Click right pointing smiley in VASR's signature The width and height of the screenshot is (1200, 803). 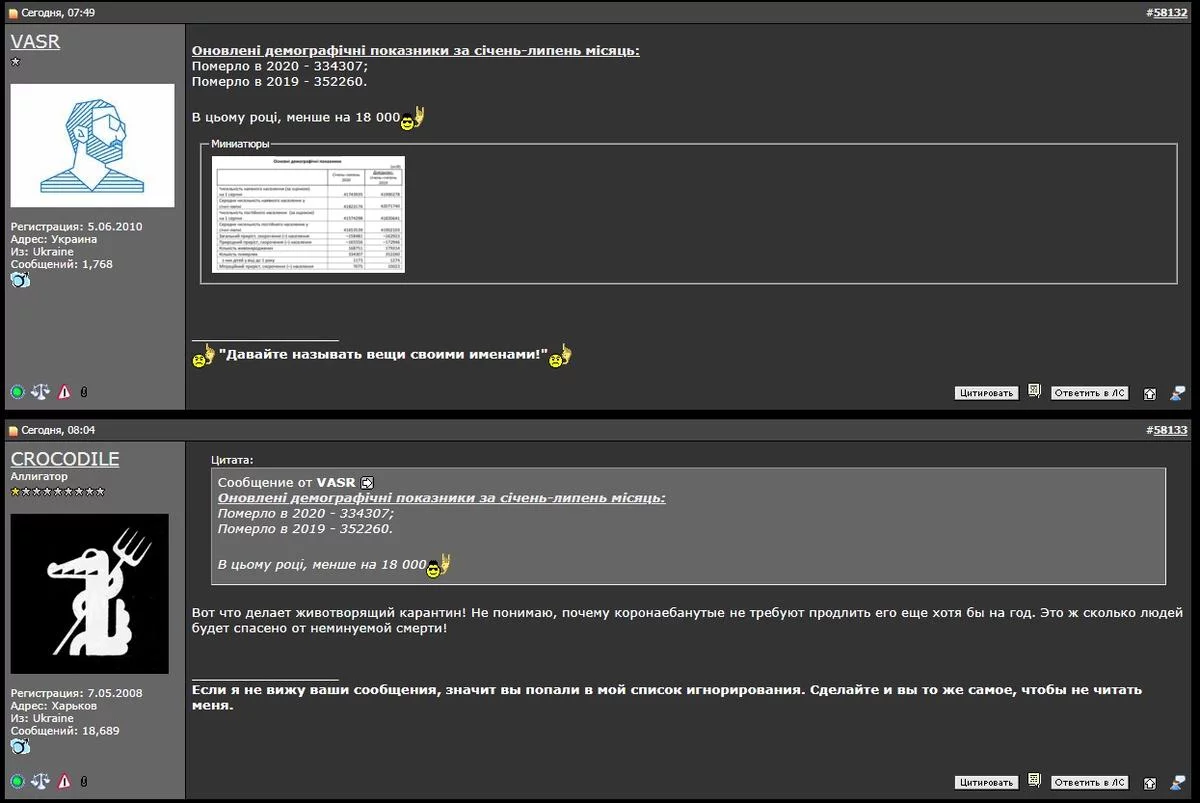[560, 355]
